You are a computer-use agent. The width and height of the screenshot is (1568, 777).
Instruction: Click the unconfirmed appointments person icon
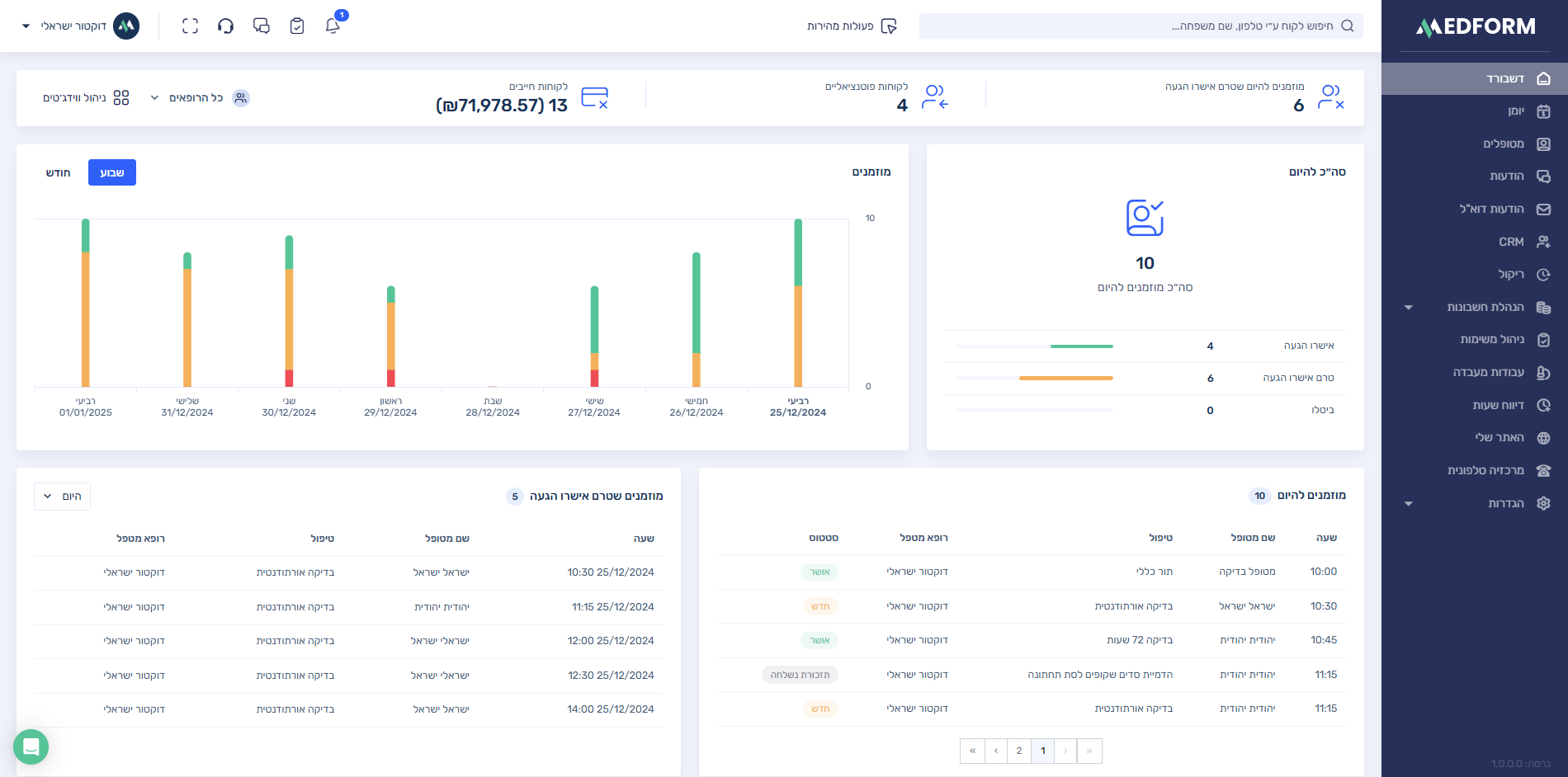(x=1331, y=97)
